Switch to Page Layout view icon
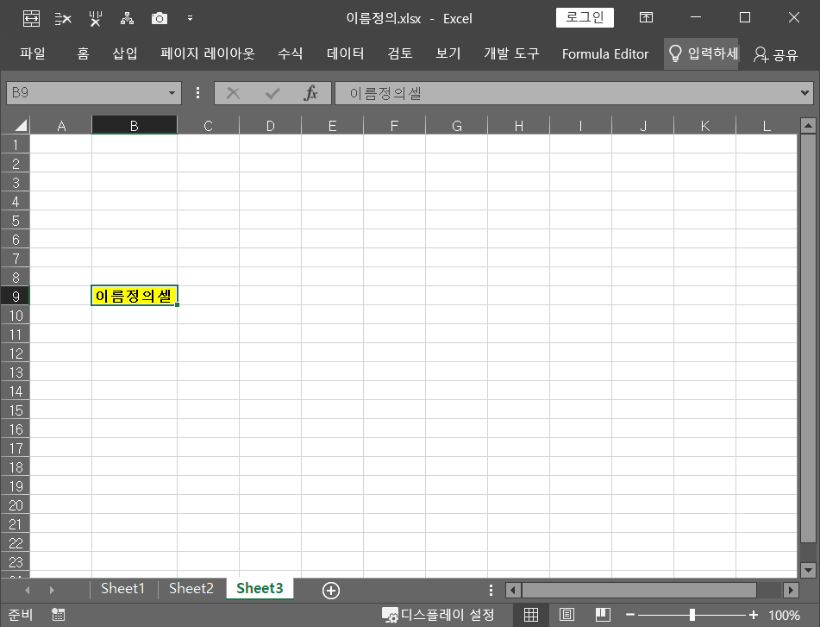 [x=566, y=615]
